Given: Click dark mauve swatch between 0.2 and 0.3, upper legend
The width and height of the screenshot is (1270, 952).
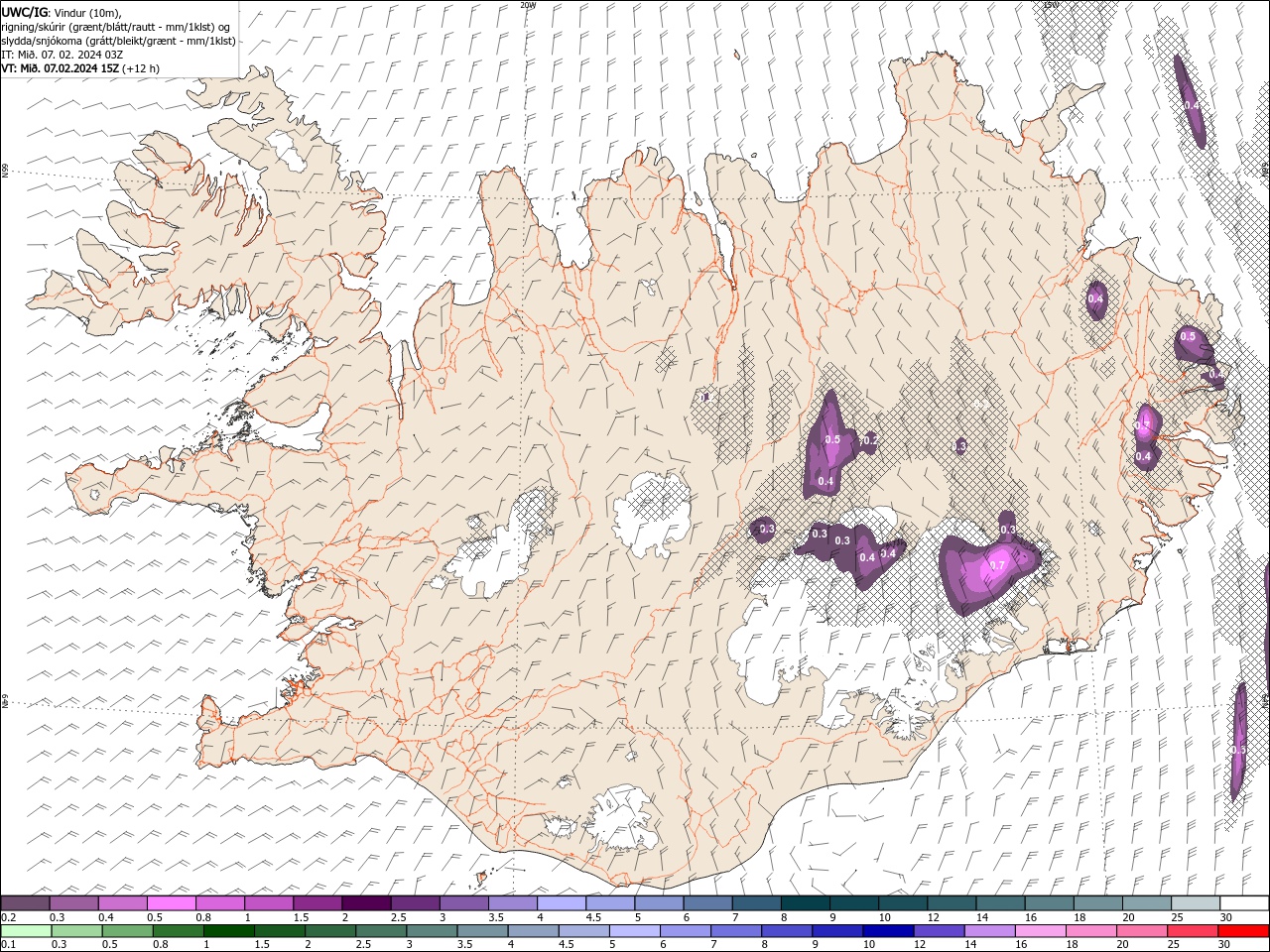Looking at the screenshot, I should coord(26,902).
